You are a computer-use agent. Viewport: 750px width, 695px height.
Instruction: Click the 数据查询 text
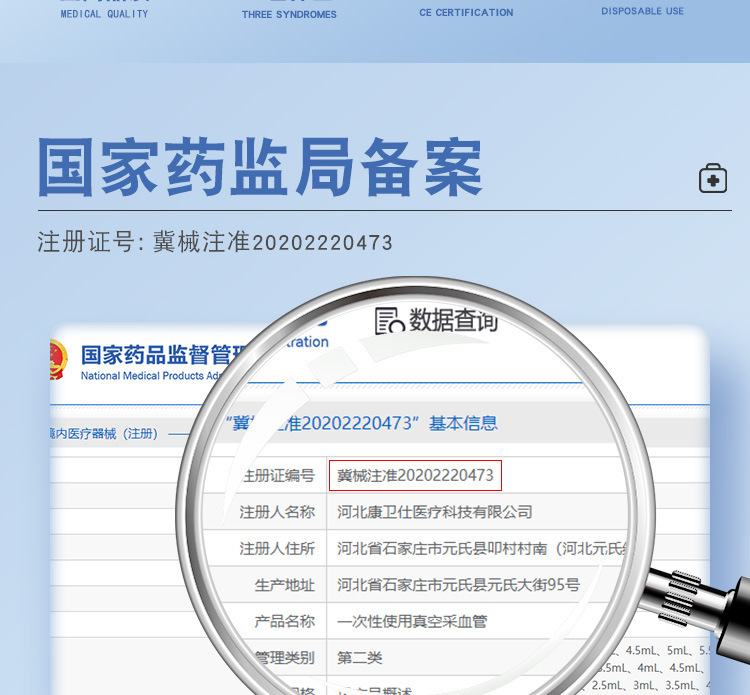(453, 320)
